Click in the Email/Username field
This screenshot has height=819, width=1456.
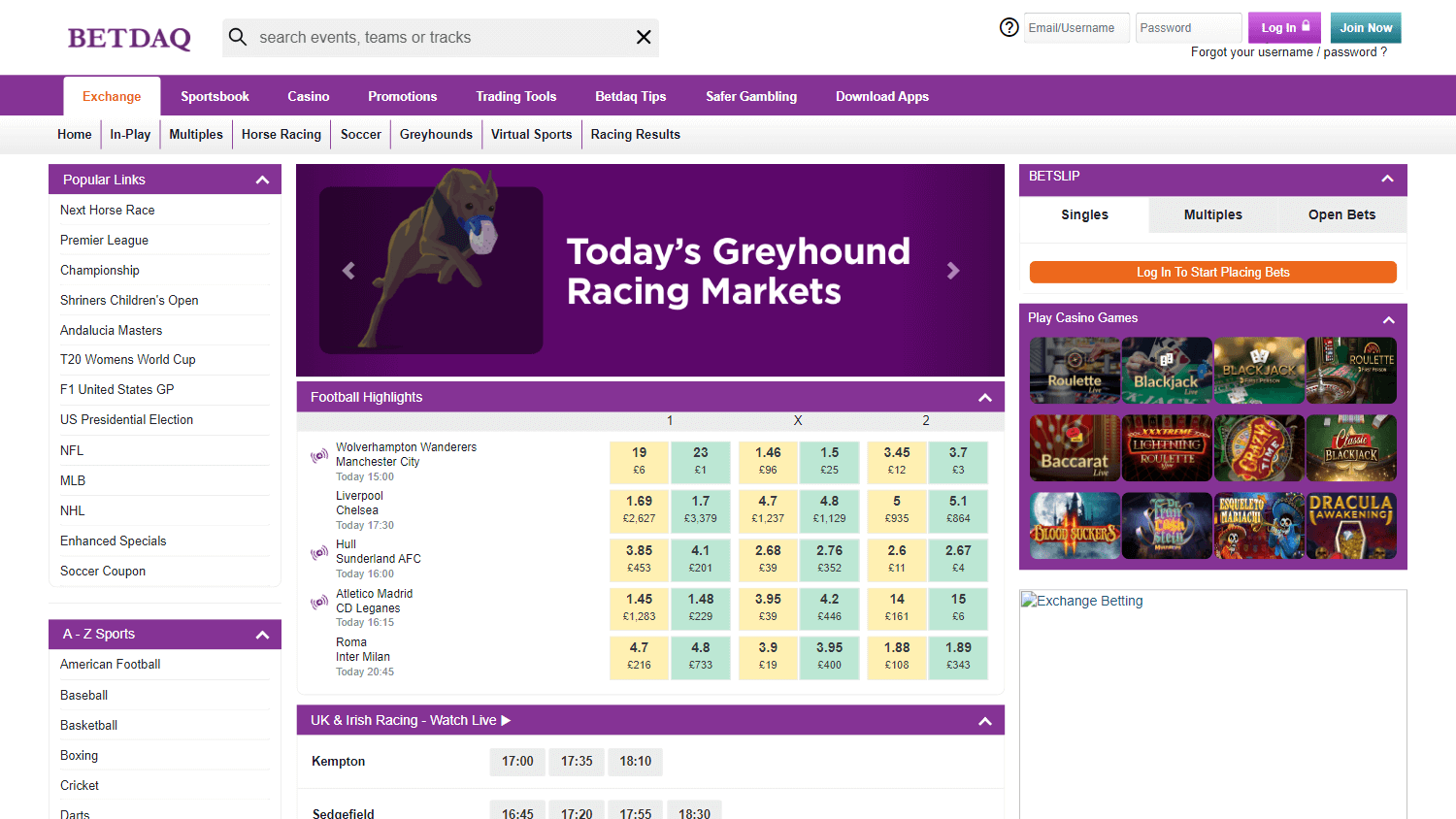point(1076,27)
